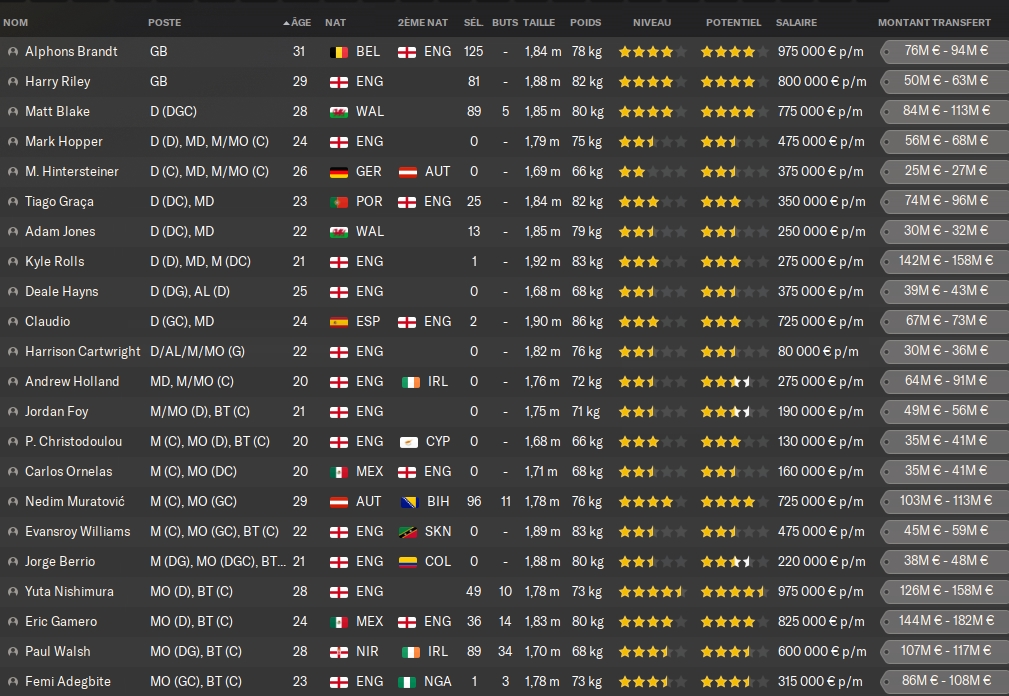Toggle sort order on the ÂGE column
Viewport: 1009px width, 696px height.
(x=297, y=23)
